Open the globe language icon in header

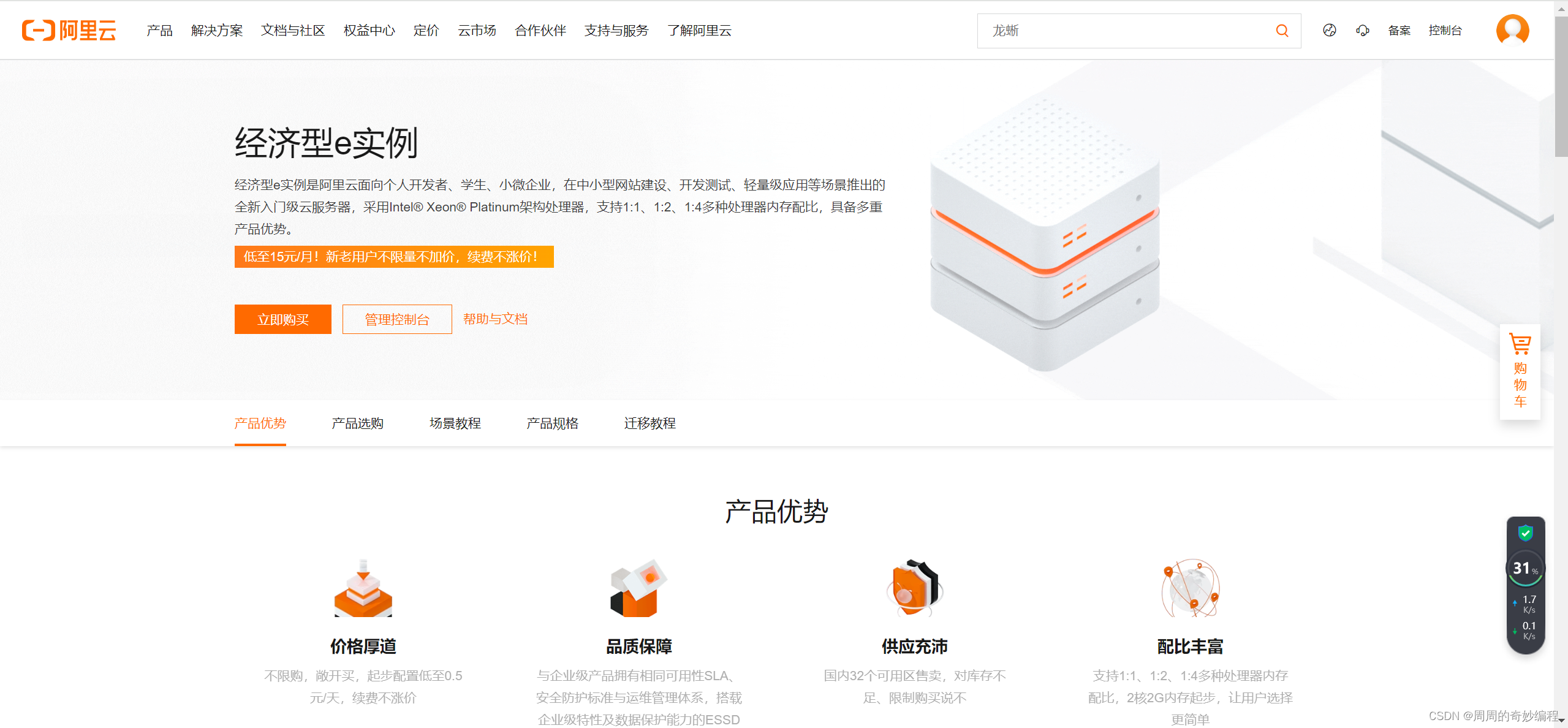click(x=1329, y=30)
